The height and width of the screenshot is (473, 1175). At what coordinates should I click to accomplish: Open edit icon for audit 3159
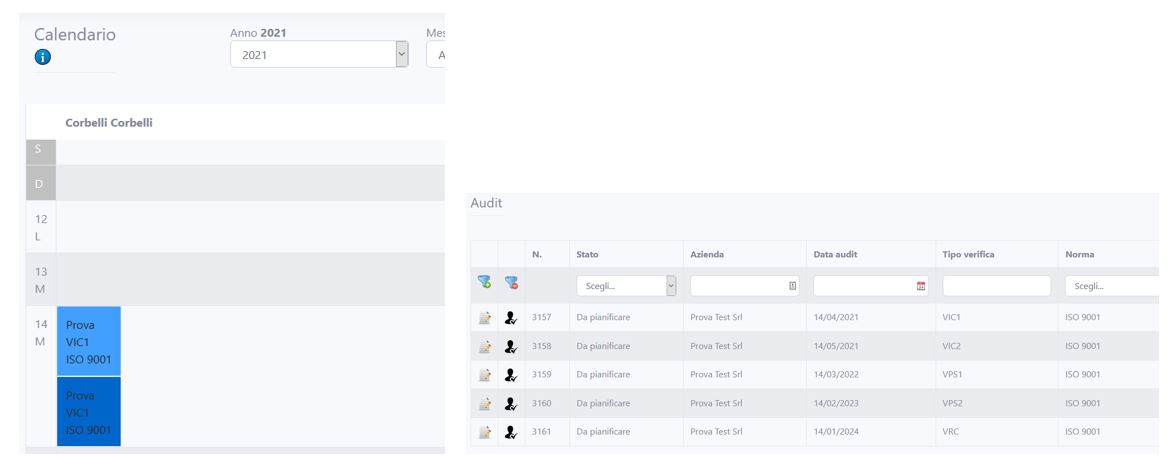[485, 375]
